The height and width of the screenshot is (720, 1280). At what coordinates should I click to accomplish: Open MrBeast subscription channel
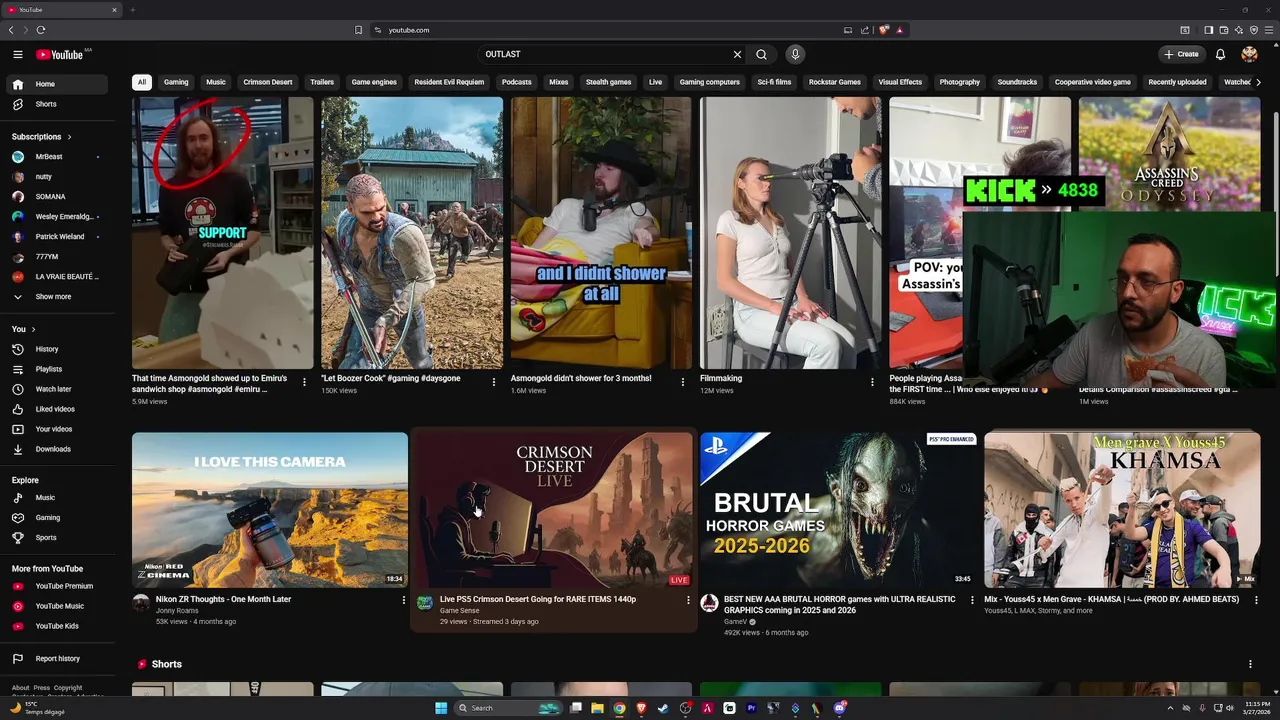click(x=59, y=157)
